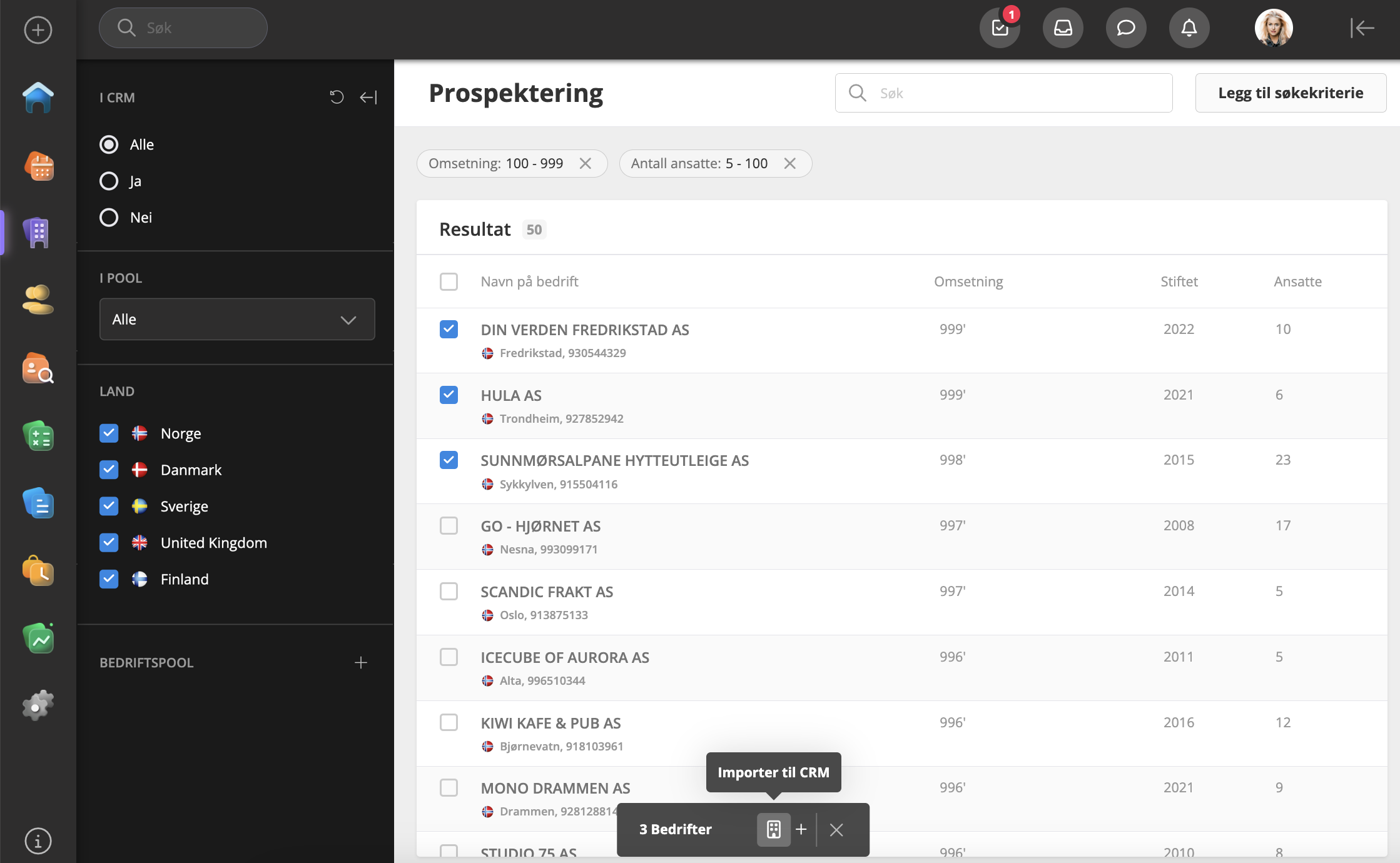The height and width of the screenshot is (863, 1400).
Task: Open the I POOL Alle dropdown
Action: (237, 320)
